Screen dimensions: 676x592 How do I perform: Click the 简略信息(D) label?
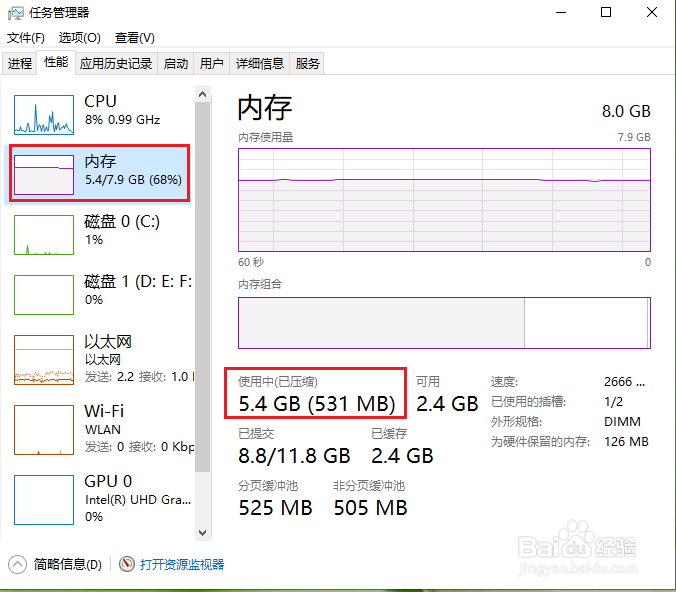tap(68, 564)
